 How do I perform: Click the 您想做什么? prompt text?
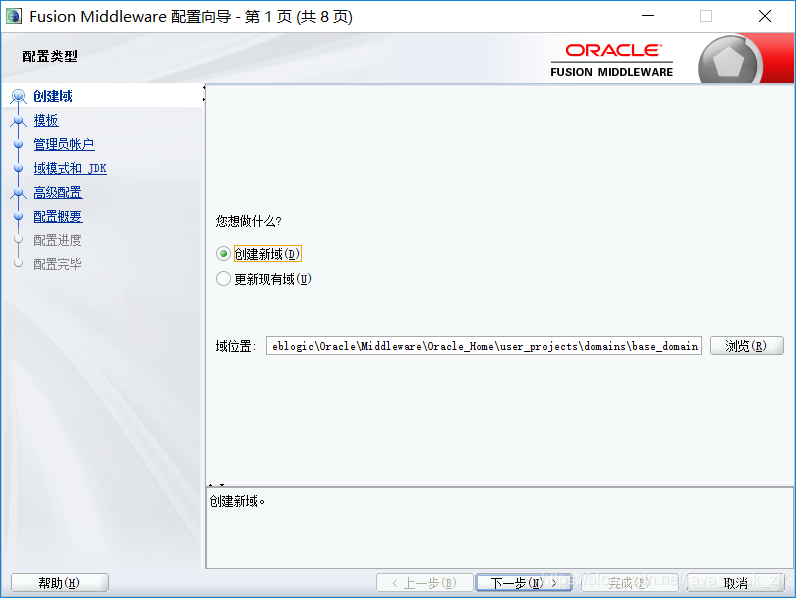tap(248, 221)
